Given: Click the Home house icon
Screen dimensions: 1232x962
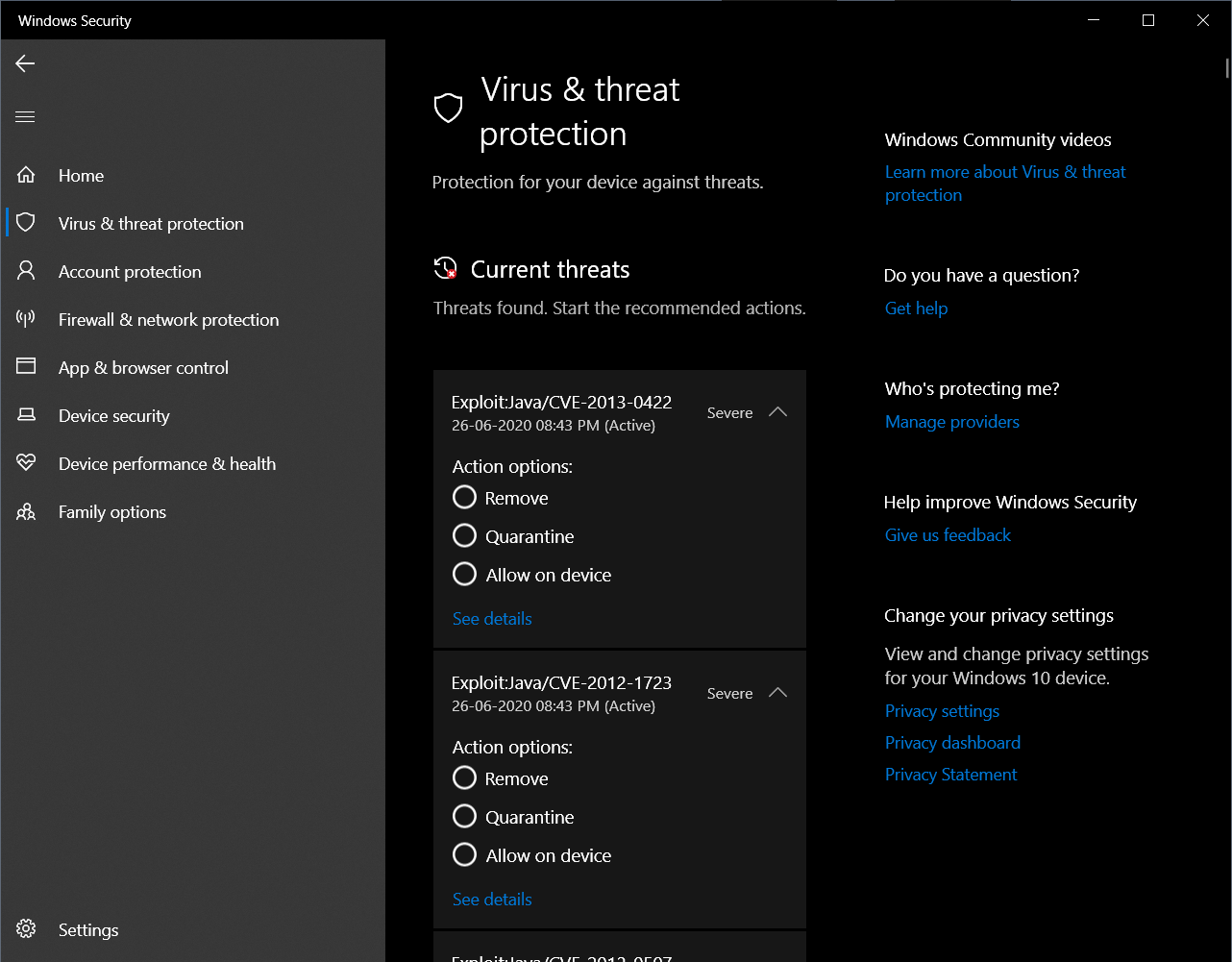Looking at the screenshot, I should pos(26,175).
